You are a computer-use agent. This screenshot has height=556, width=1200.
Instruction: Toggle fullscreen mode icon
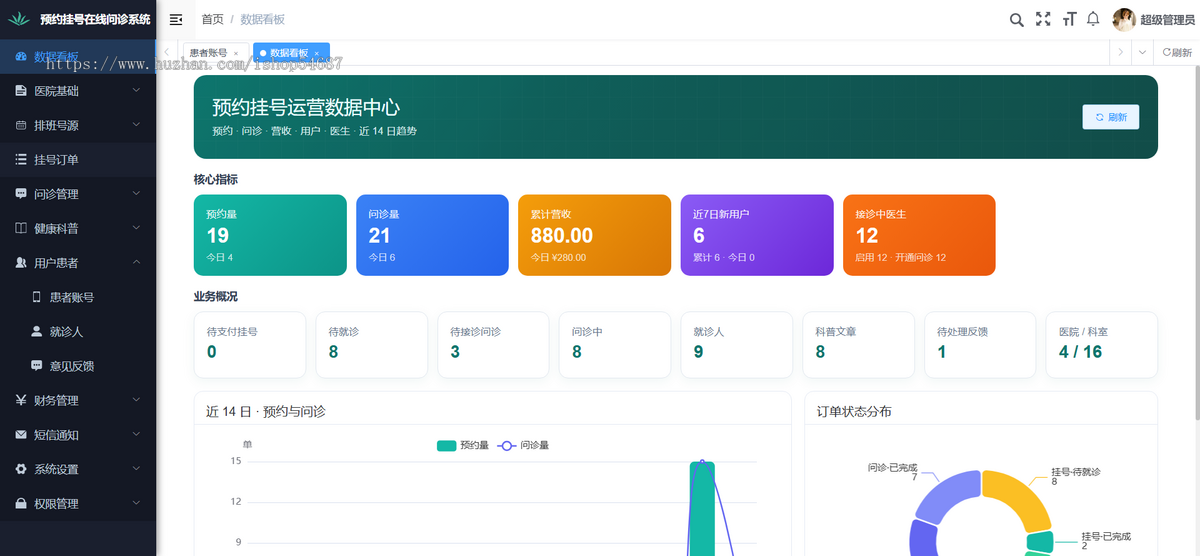(x=1043, y=19)
